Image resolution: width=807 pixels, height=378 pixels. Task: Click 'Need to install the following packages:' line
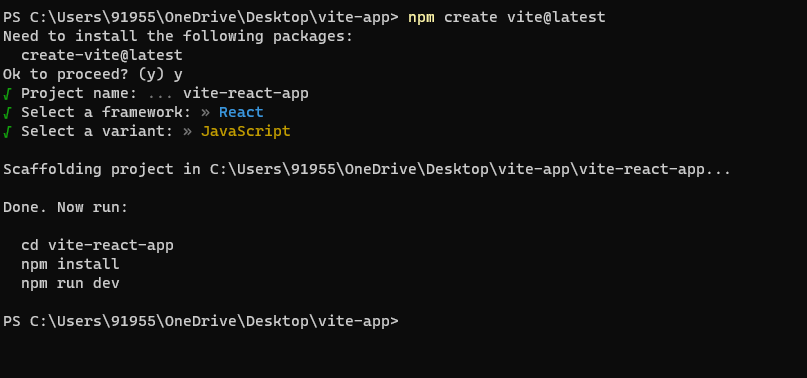(x=178, y=37)
